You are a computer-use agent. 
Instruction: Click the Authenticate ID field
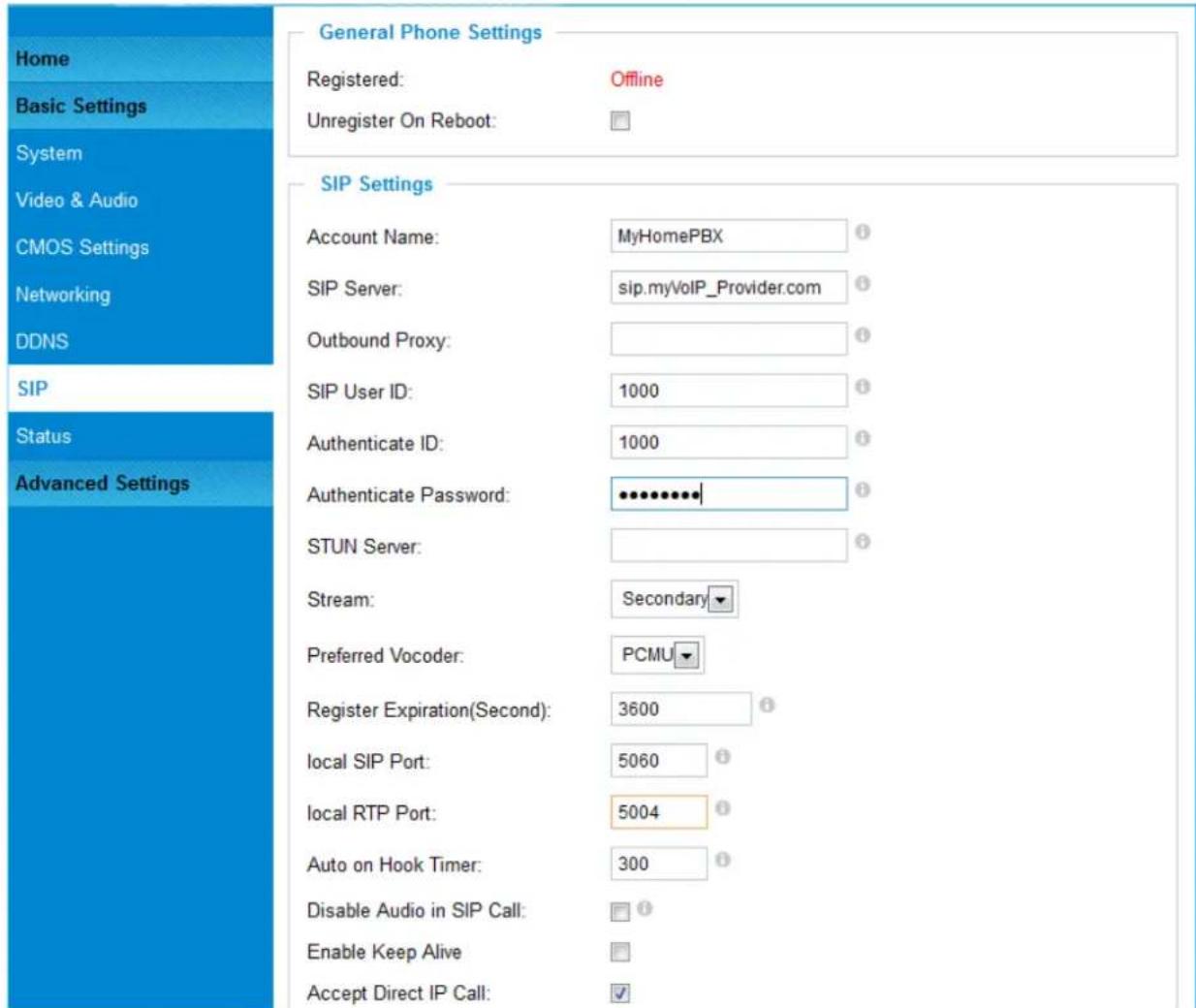point(729,442)
